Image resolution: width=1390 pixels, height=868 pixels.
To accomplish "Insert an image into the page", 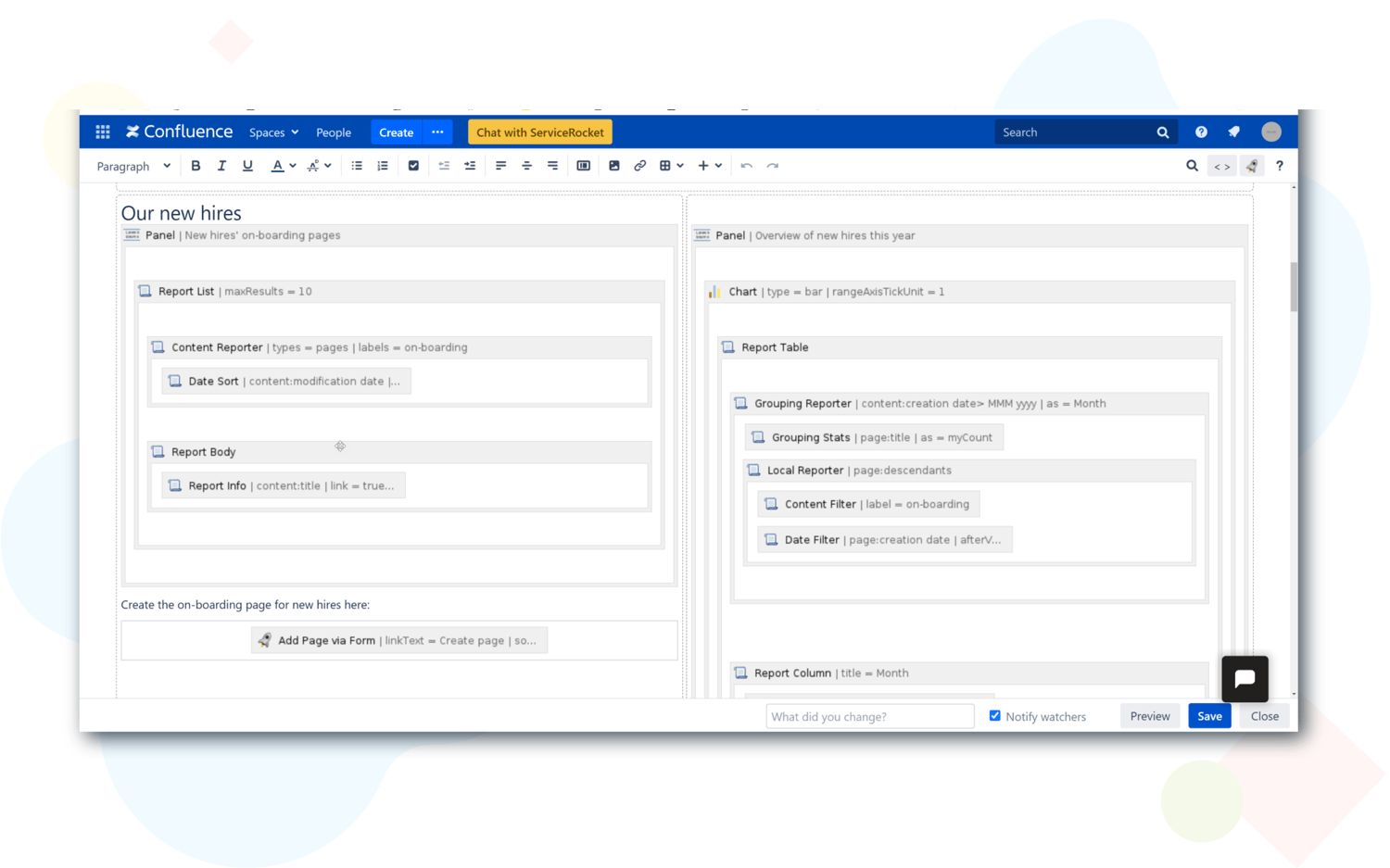I will pos(614,165).
